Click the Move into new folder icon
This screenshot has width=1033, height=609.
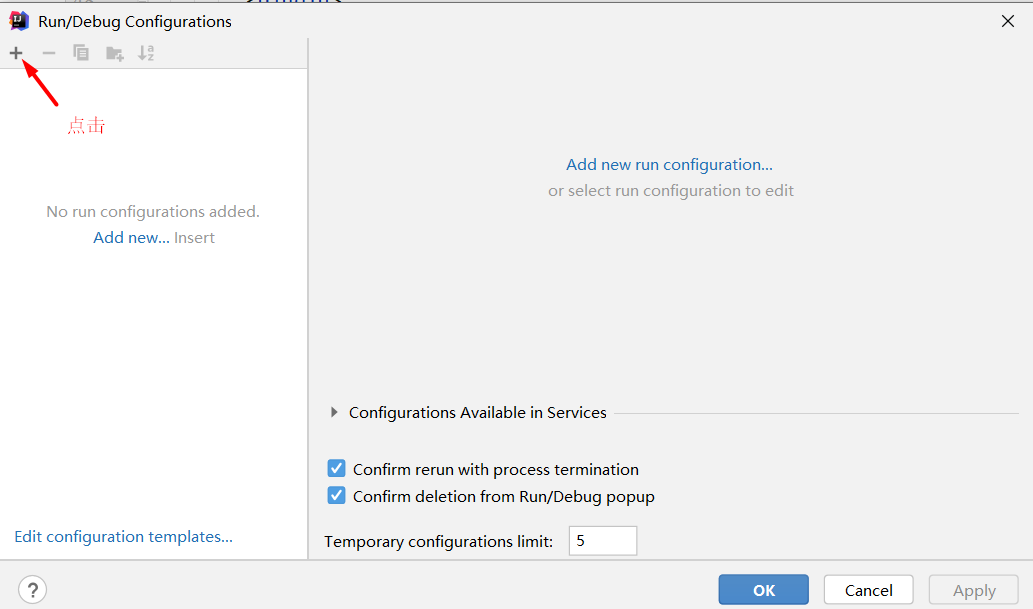[114, 53]
